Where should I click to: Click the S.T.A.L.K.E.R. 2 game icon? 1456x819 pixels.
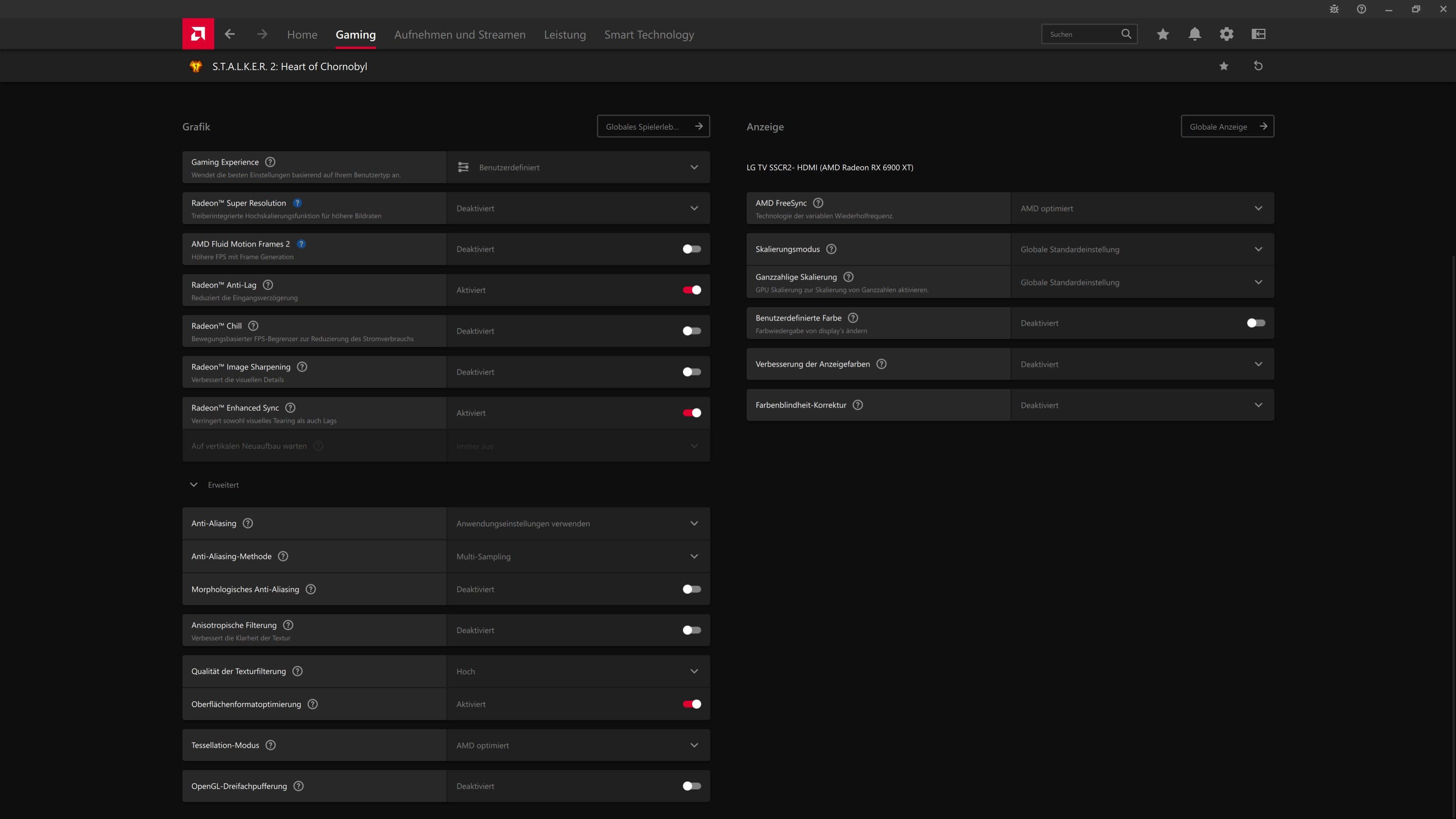tap(196, 66)
